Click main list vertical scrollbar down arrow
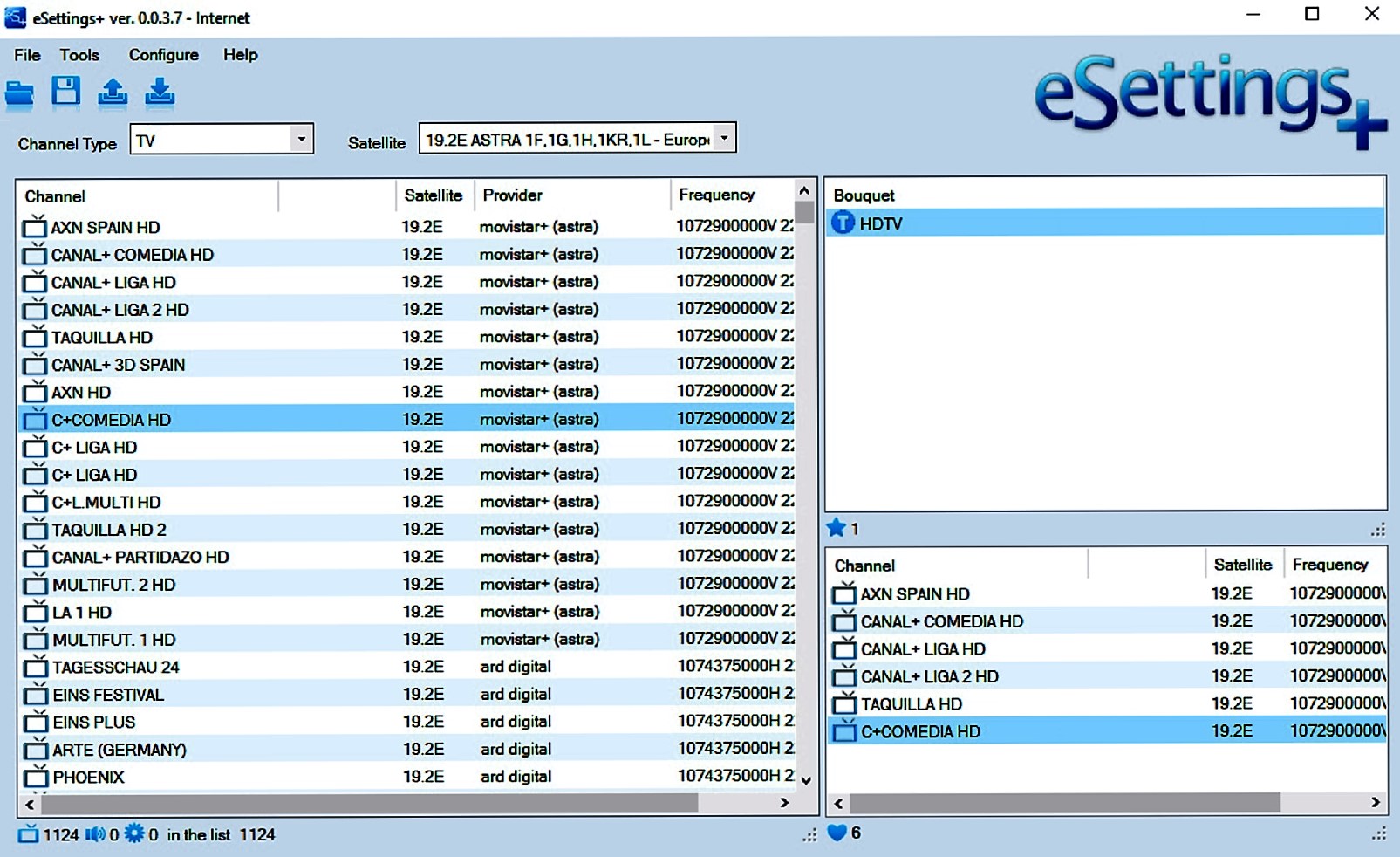The height and width of the screenshot is (857, 1400). pyautogui.click(x=806, y=780)
